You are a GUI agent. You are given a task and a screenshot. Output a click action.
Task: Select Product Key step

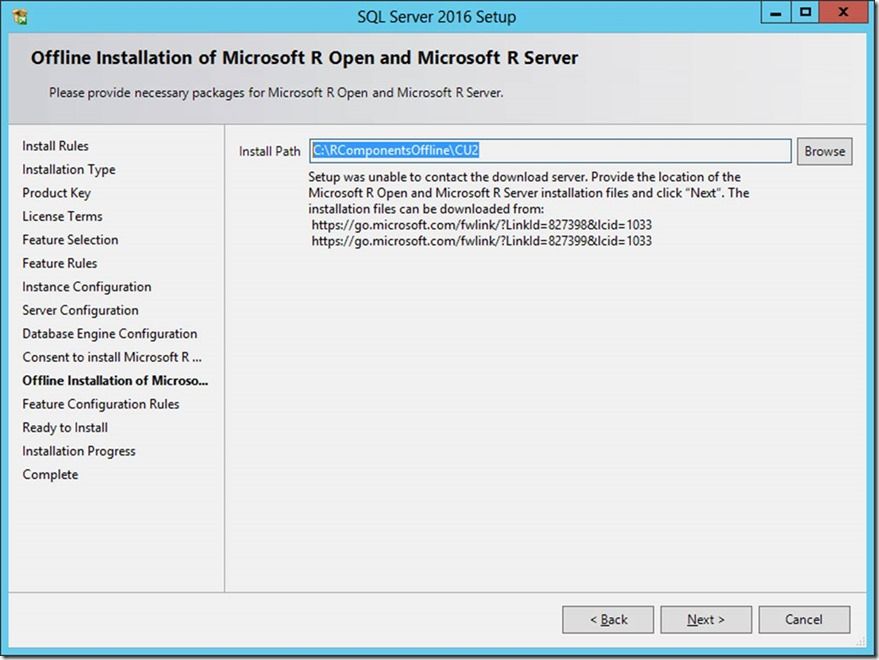click(x=57, y=193)
